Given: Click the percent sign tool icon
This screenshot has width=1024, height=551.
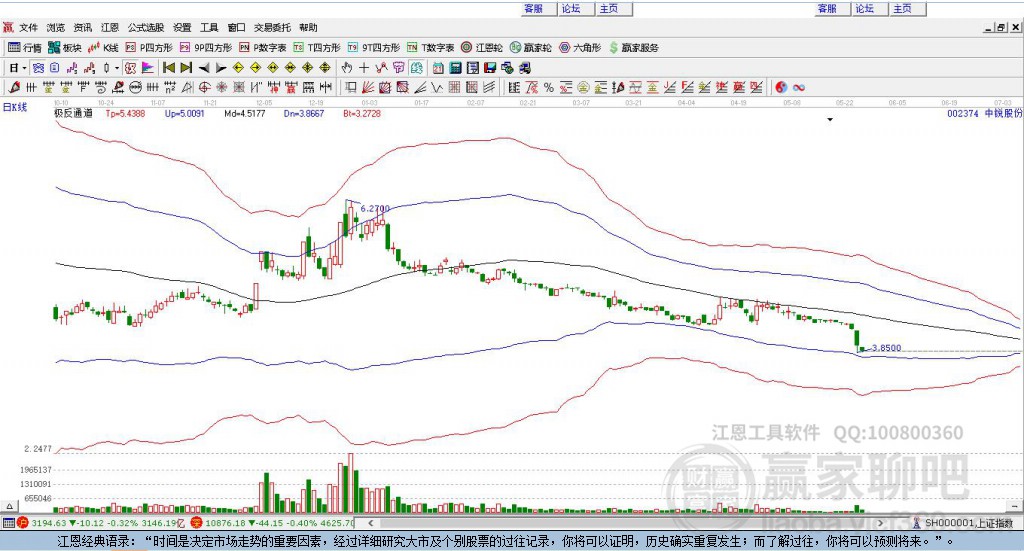Looking at the screenshot, I should (549, 87).
